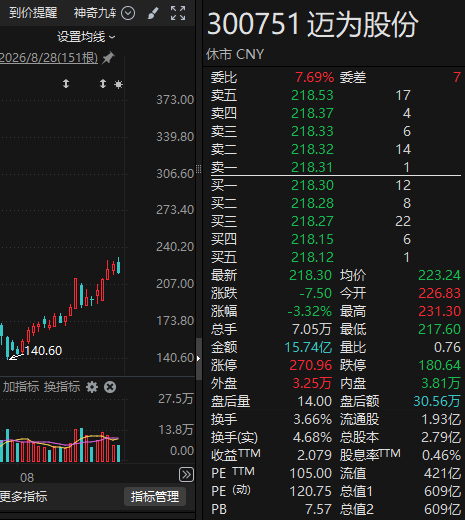
Task: Click the 内盘 value 3.81万
Action: (441, 383)
